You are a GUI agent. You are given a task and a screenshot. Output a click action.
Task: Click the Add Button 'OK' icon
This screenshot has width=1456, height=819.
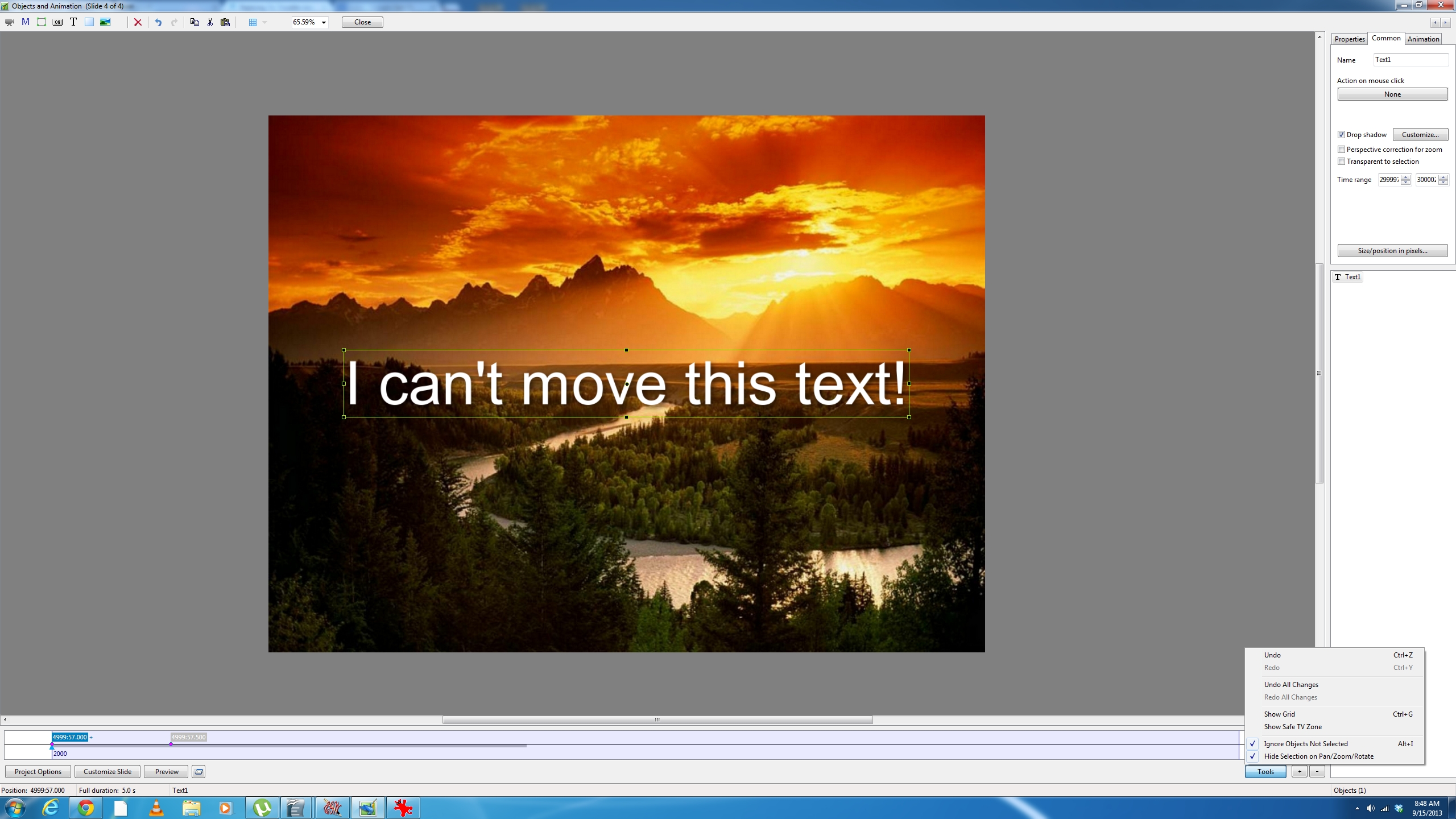coord(57,22)
